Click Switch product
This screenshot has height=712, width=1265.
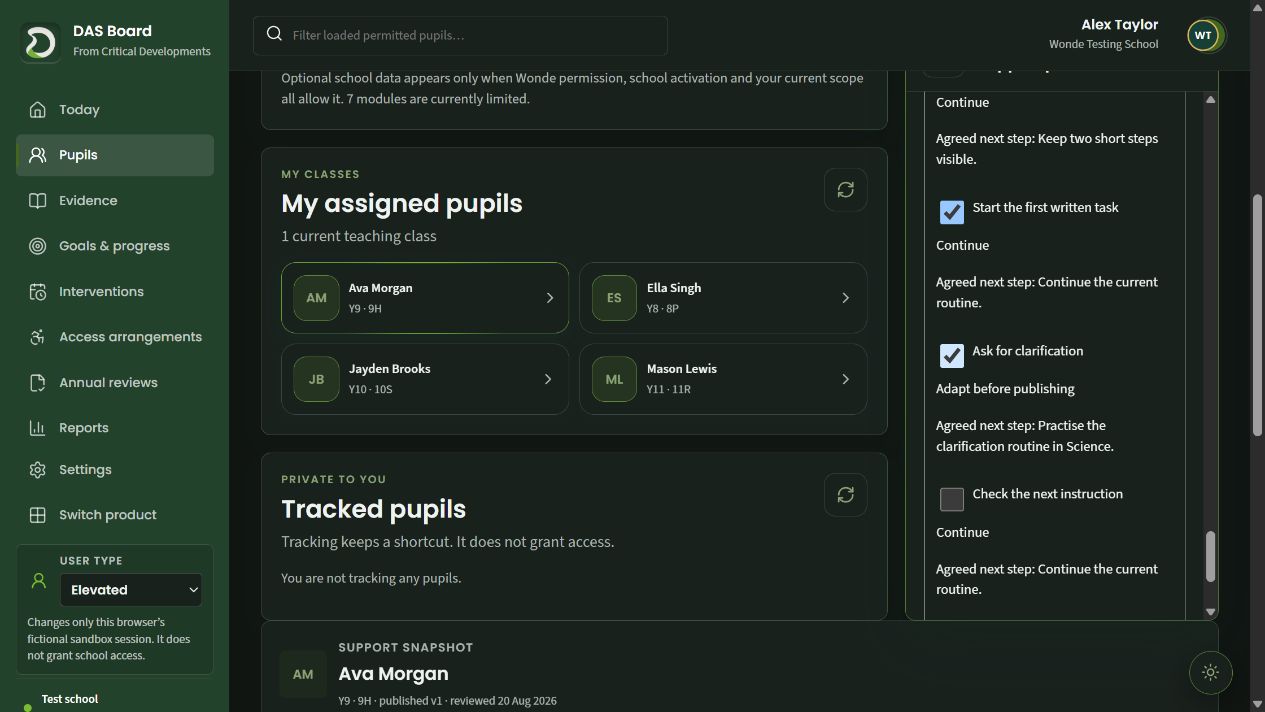pyautogui.click(x=115, y=515)
